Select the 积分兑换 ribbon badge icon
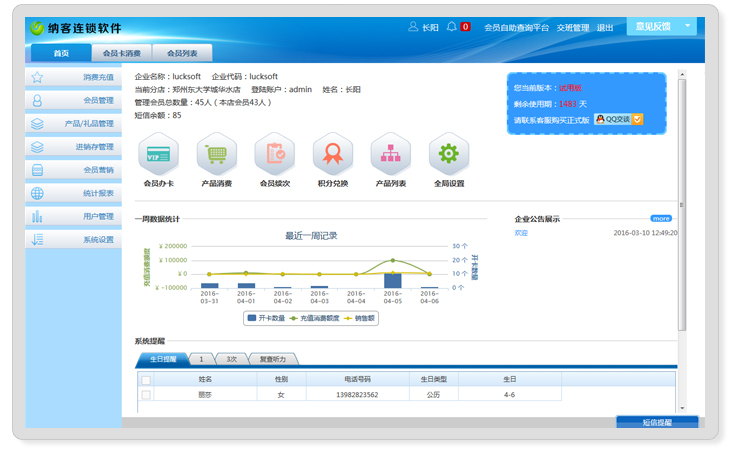730x450 pixels. pyautogui.click(x=332, y=155)
